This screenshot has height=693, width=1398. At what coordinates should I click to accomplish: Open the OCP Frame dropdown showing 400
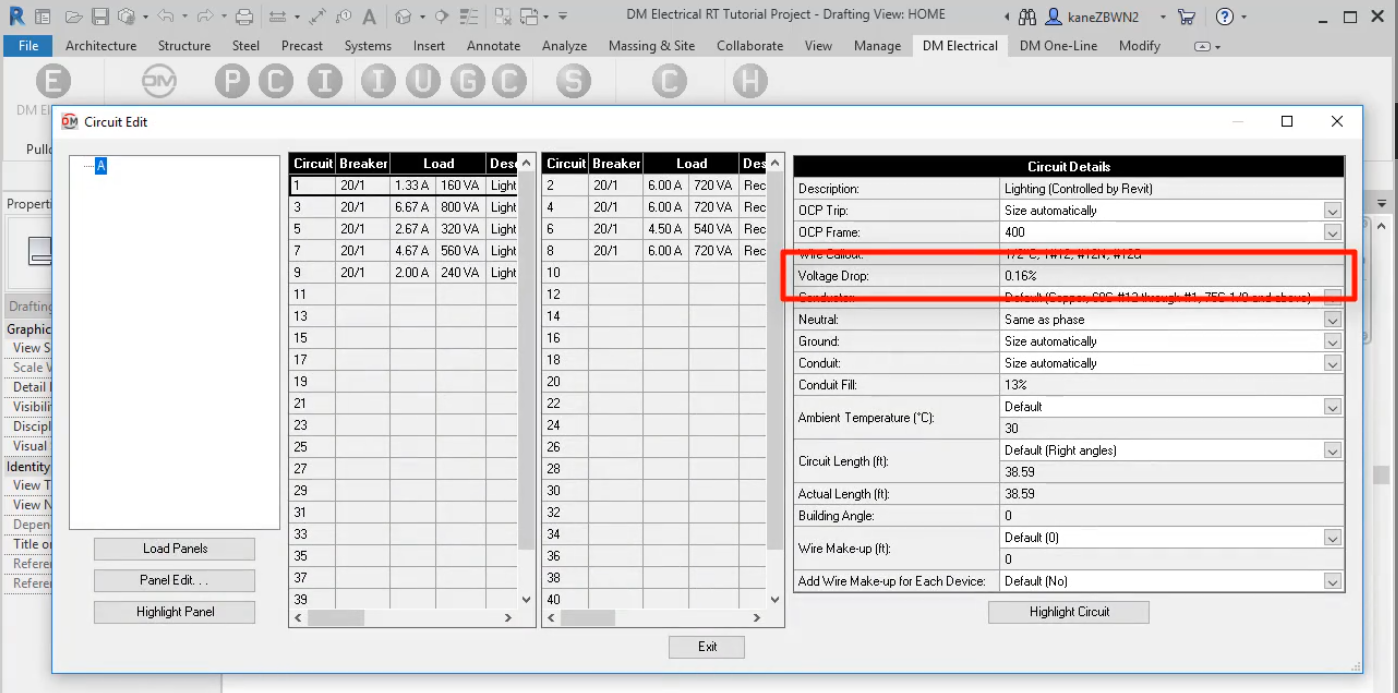coord(1332,233)
